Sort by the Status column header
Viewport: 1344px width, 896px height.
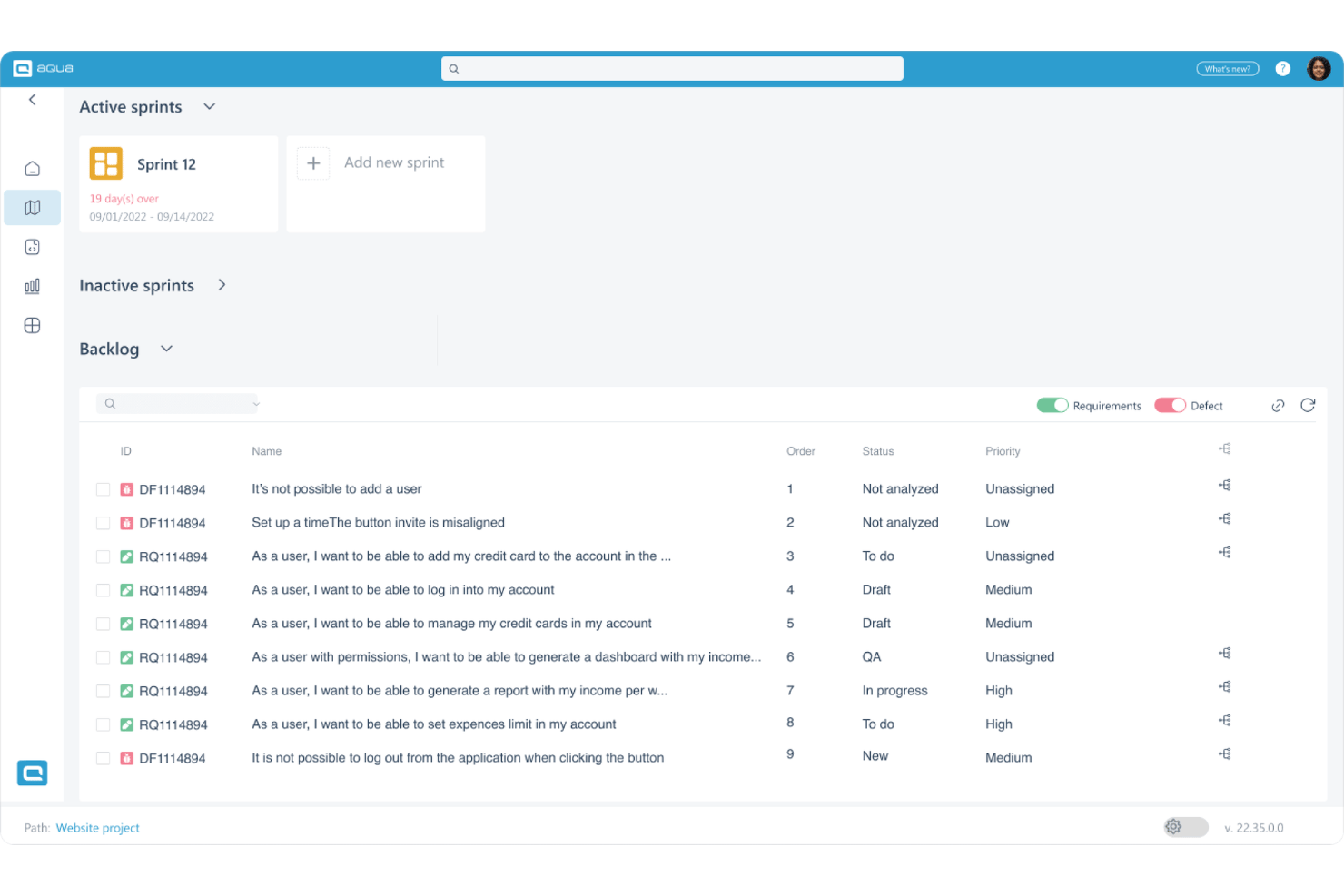pyautogui.click(x=878, y=451)
